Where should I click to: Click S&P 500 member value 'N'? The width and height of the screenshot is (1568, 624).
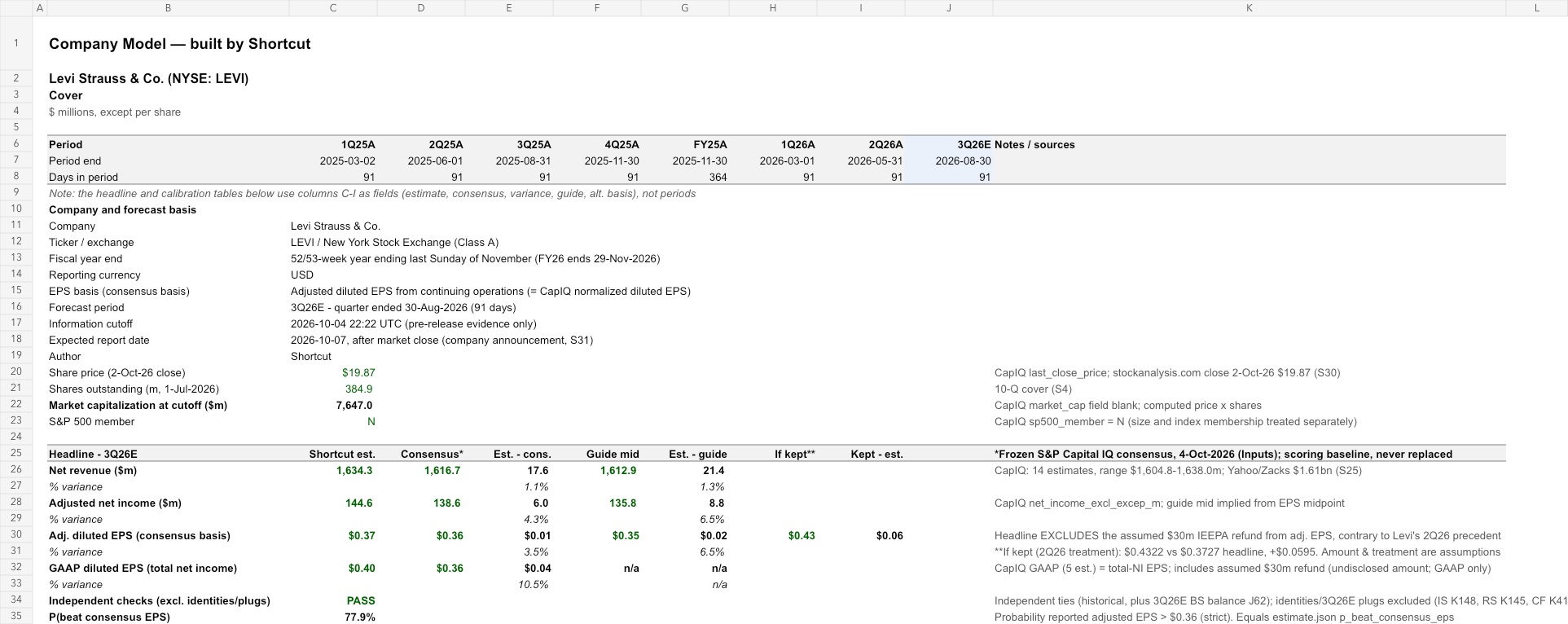tap(371, 422)
